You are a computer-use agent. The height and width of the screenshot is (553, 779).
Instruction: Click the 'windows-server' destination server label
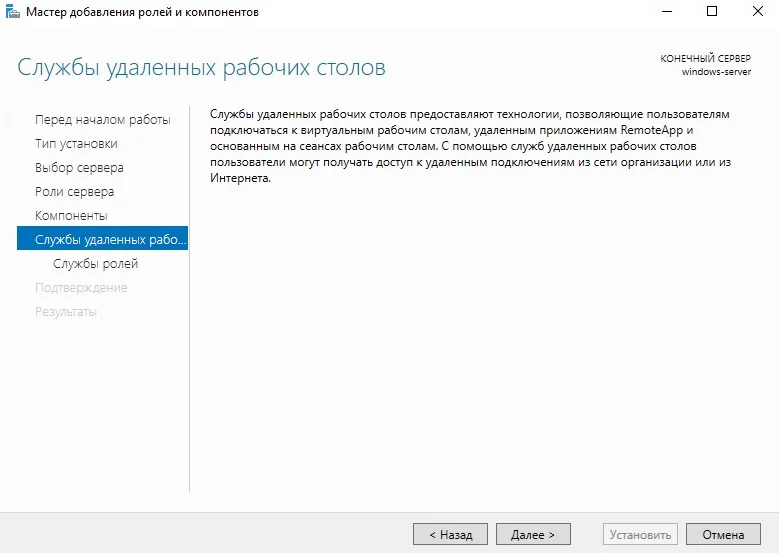[716, 72]
